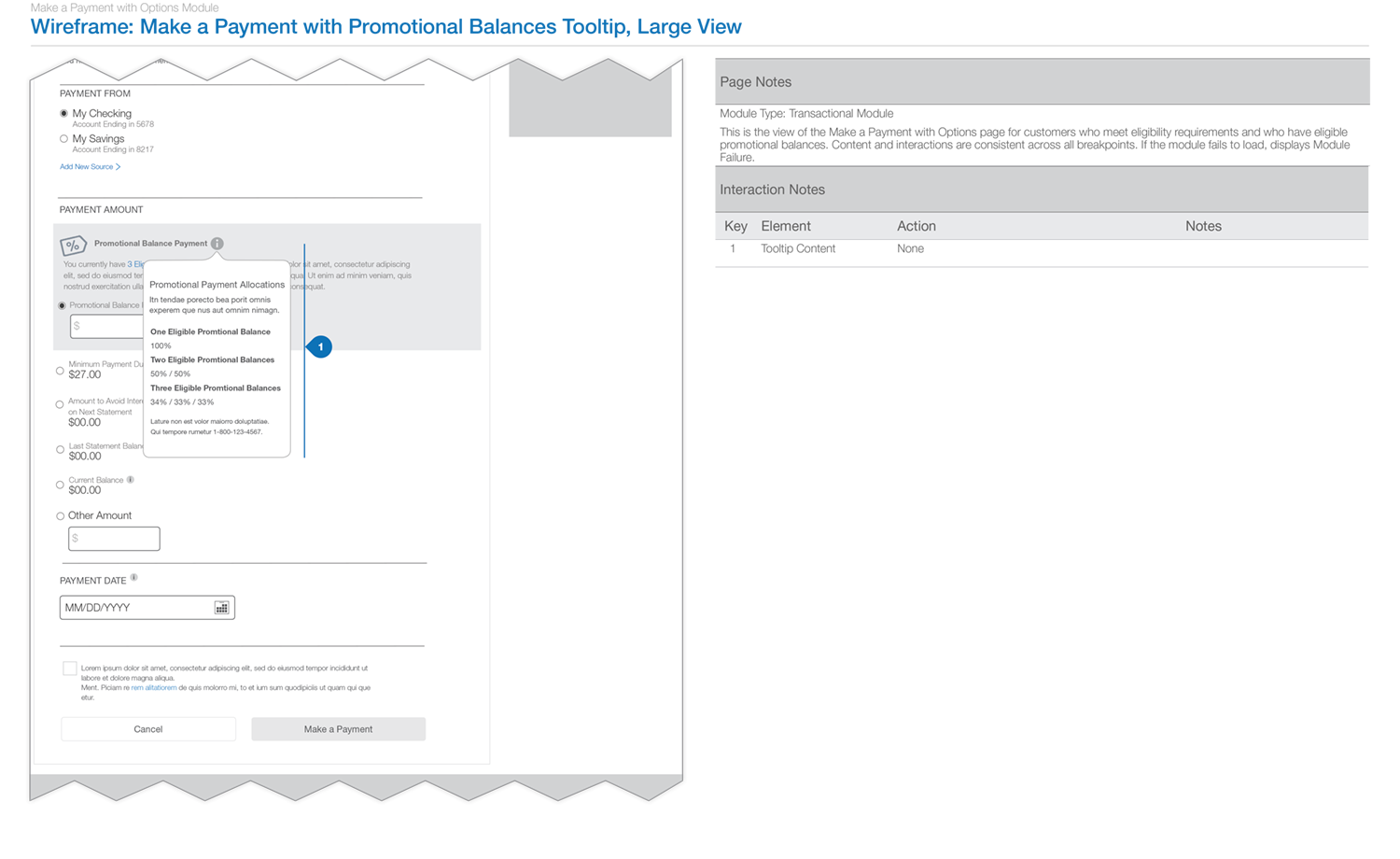Image resolution: width=1400 pixels, height=859 pixels.
Task: Select the My Checking radio button
Action: point(63,114)
